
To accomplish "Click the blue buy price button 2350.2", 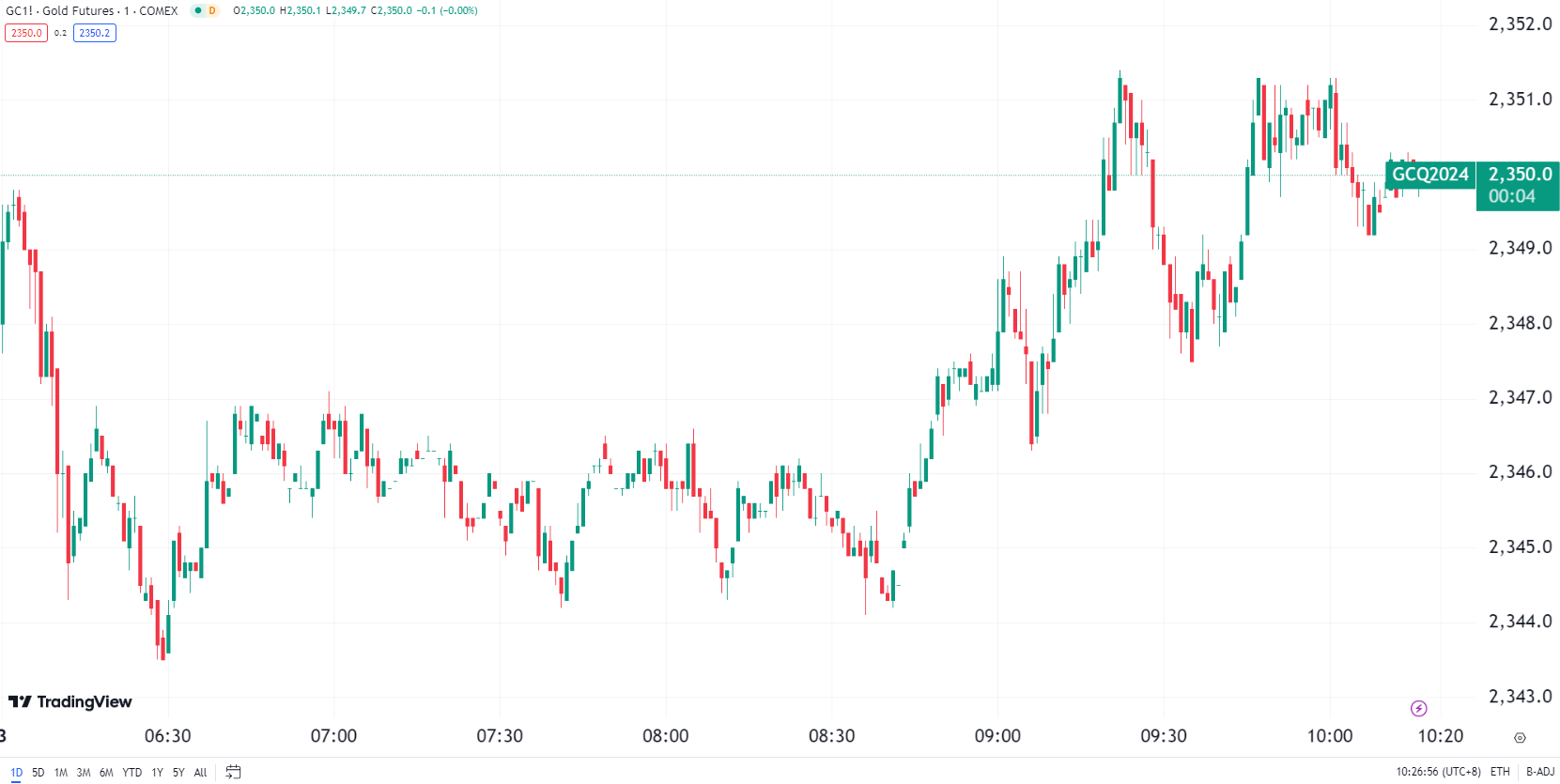I will click(94, 33).
